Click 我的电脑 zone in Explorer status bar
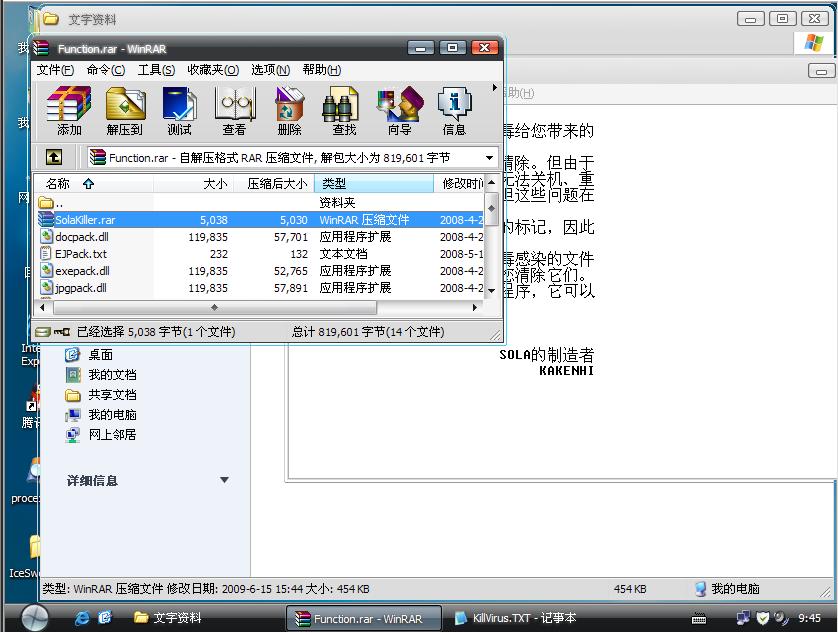Screen dimensions: 838x632 click(x=727, y=589)
